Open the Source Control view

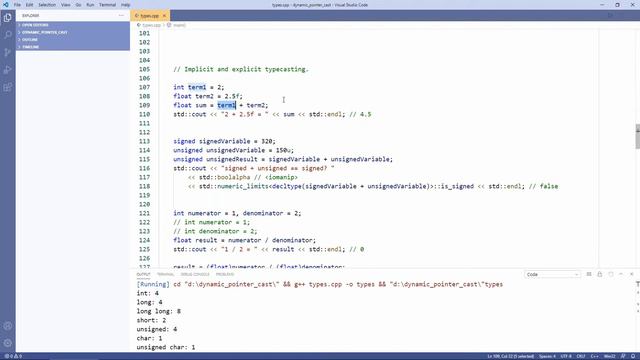point(7,52)
